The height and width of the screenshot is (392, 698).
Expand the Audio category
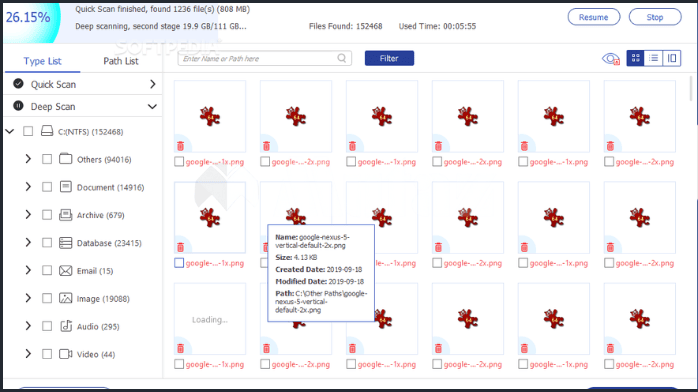click(28, 326)
